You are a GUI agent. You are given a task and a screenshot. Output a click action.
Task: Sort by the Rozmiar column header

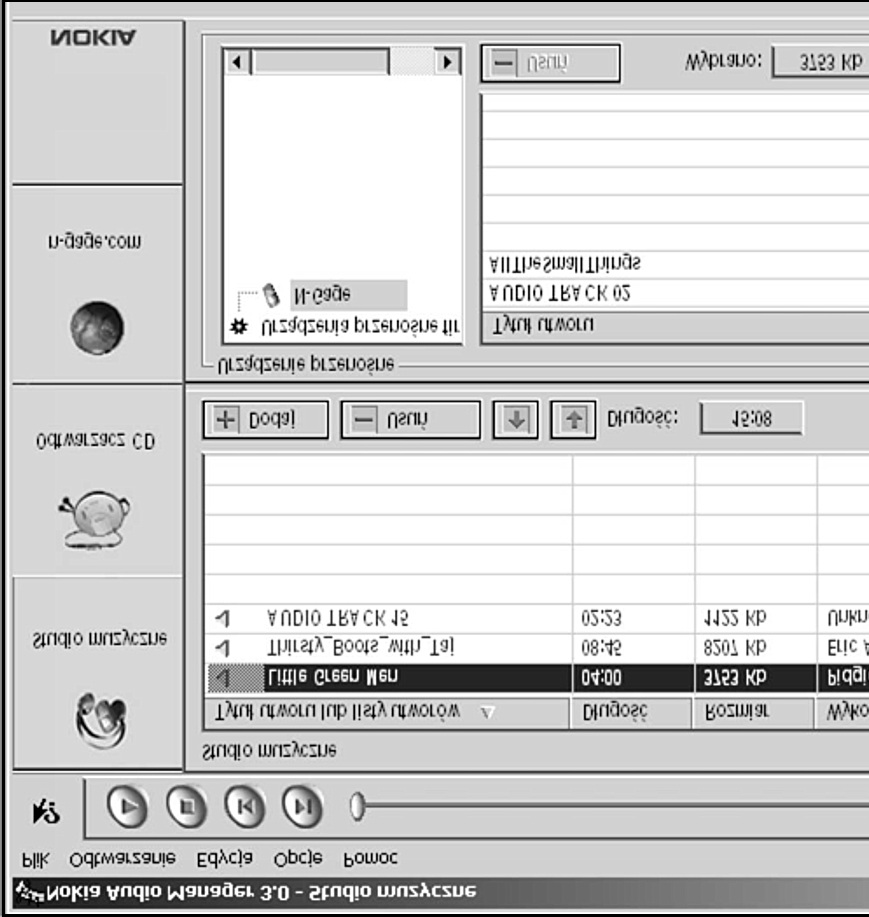pos(754,712)
